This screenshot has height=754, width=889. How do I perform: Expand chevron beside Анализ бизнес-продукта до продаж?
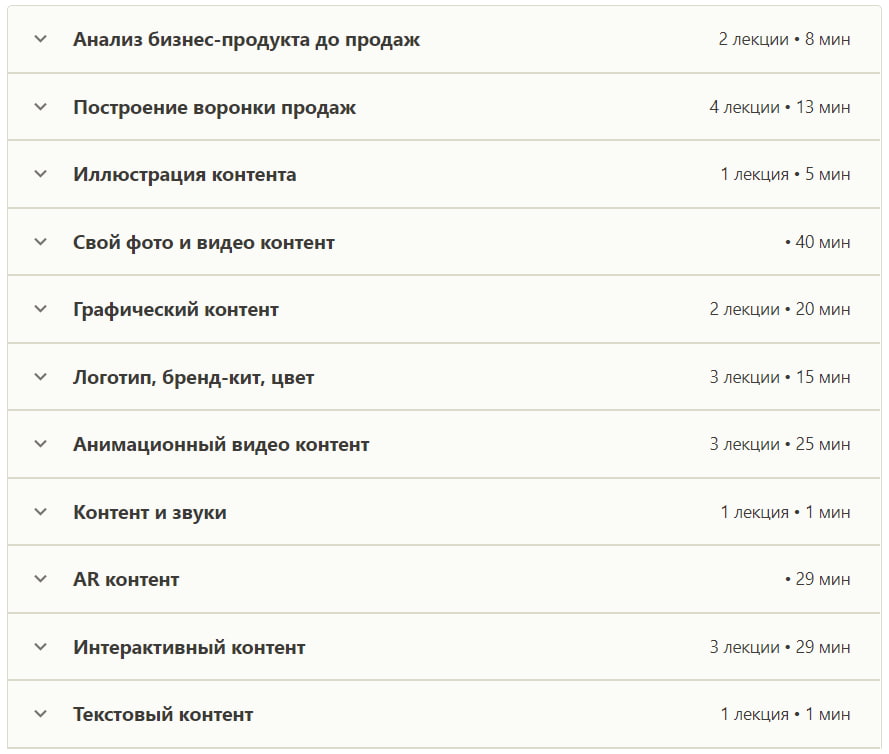click(x=40, y=40)
